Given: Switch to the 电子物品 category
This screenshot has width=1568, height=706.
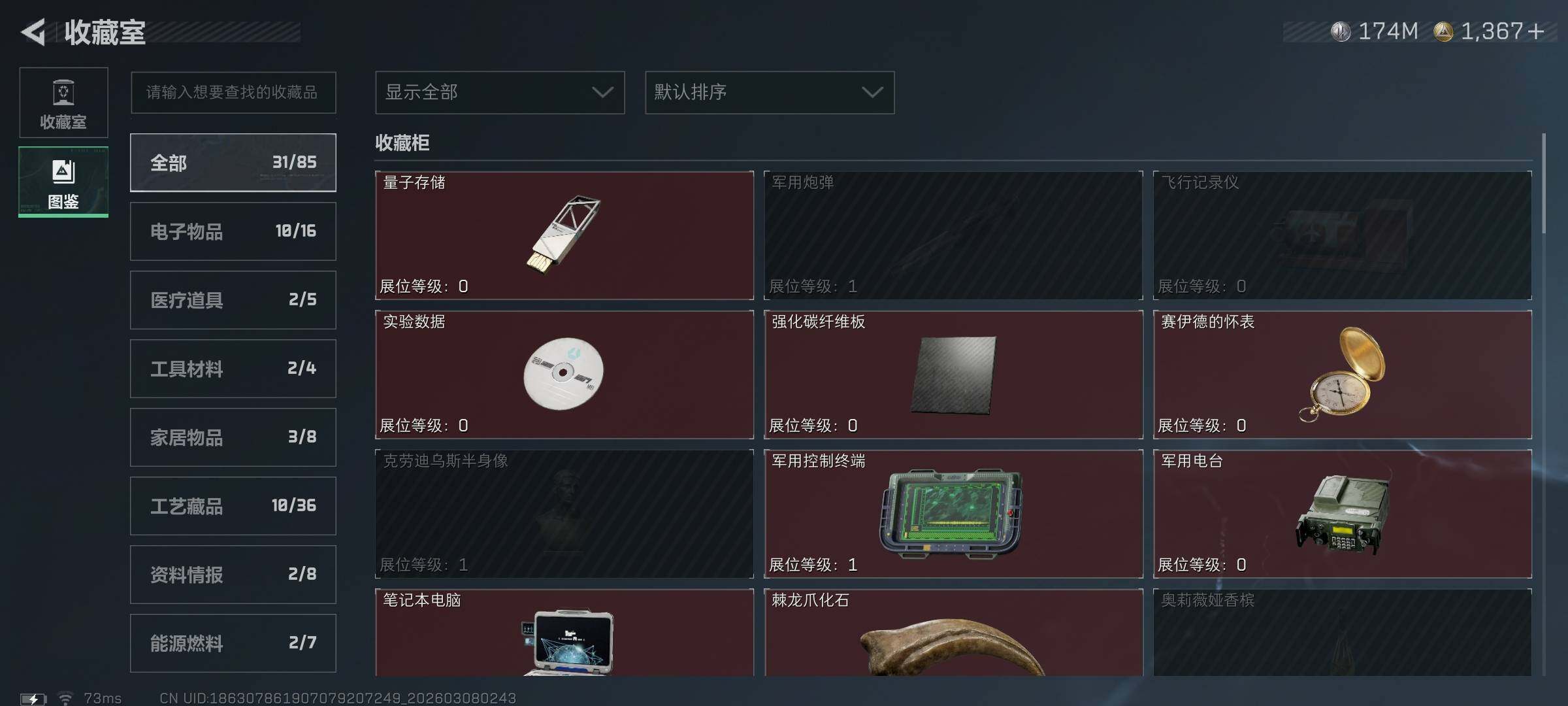Looking at the screenshot, I should pyautogui.click(x=233, y=231).
